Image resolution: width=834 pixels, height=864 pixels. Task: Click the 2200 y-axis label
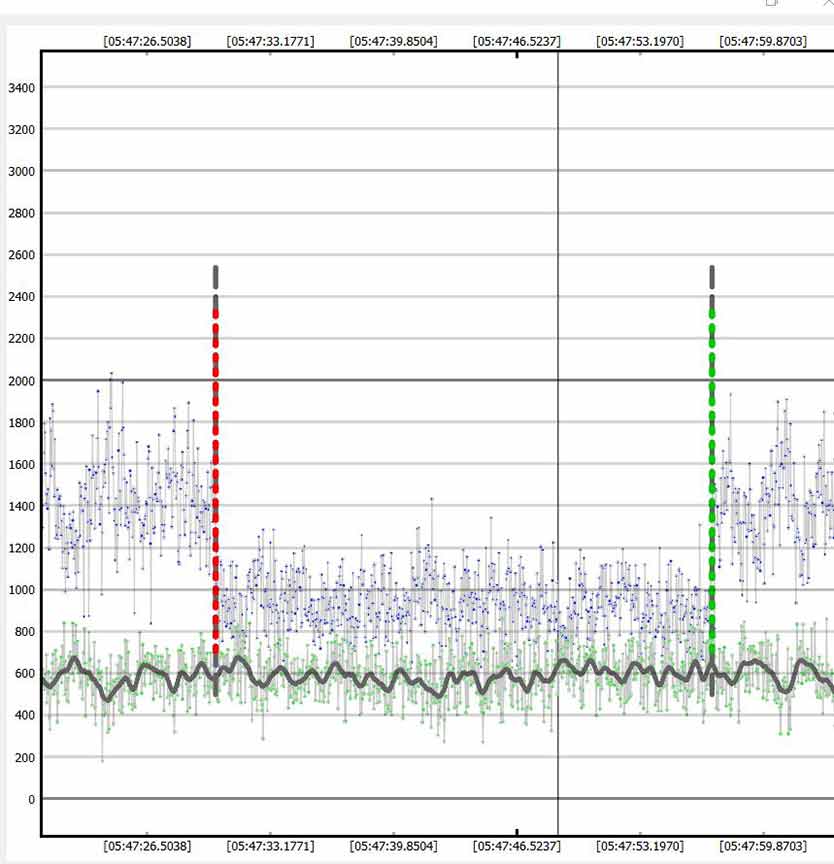tap(21, 338)
